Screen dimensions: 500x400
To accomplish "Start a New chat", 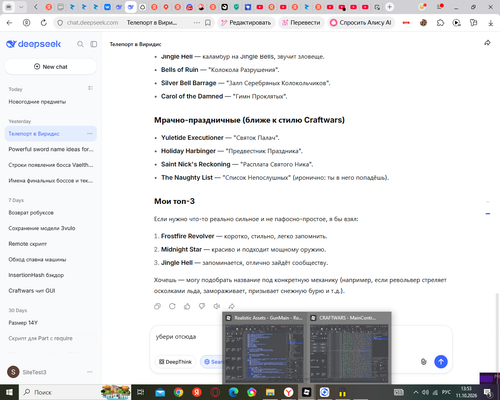I will (51, 67).
